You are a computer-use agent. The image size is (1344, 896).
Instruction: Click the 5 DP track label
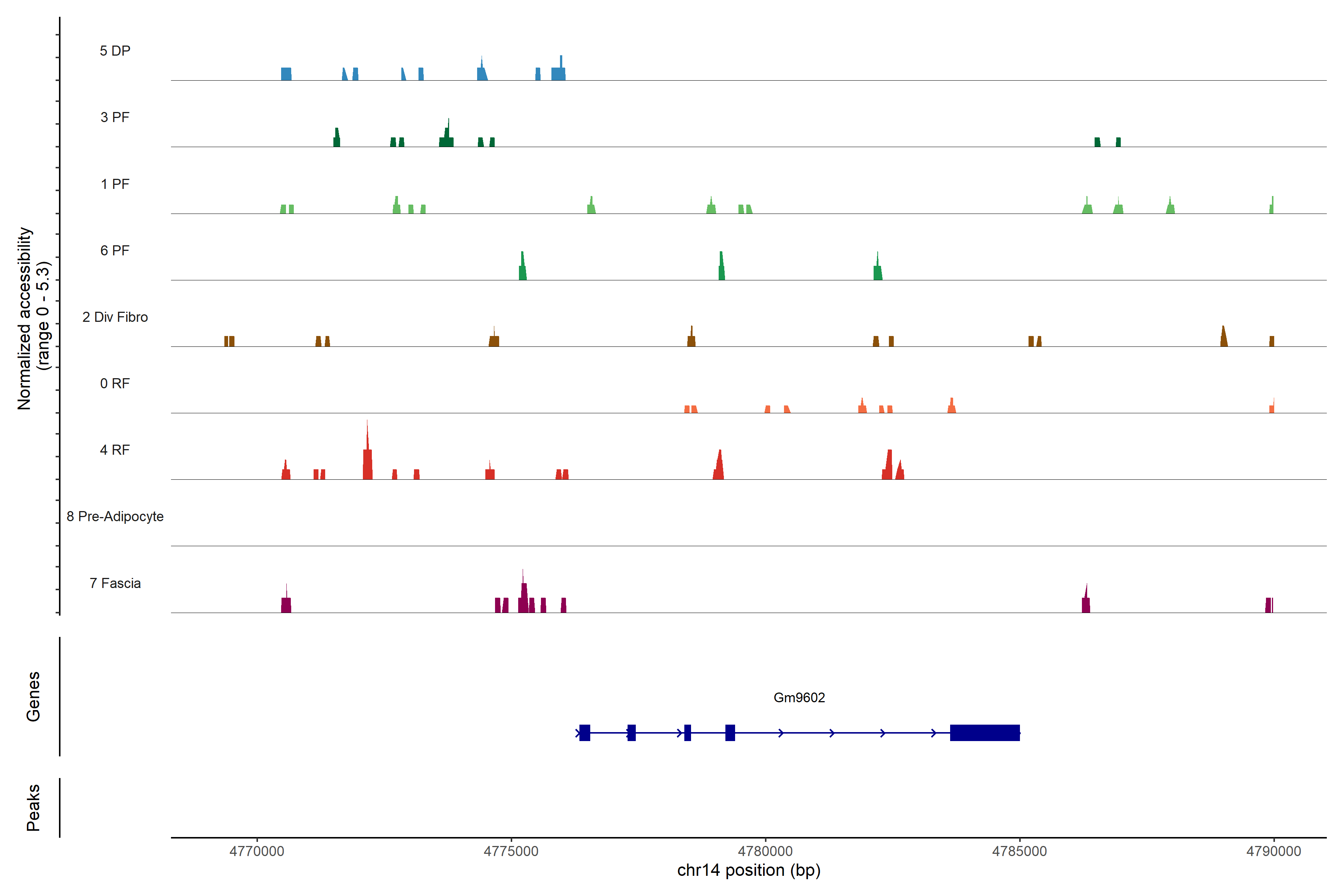pos(115,51)
